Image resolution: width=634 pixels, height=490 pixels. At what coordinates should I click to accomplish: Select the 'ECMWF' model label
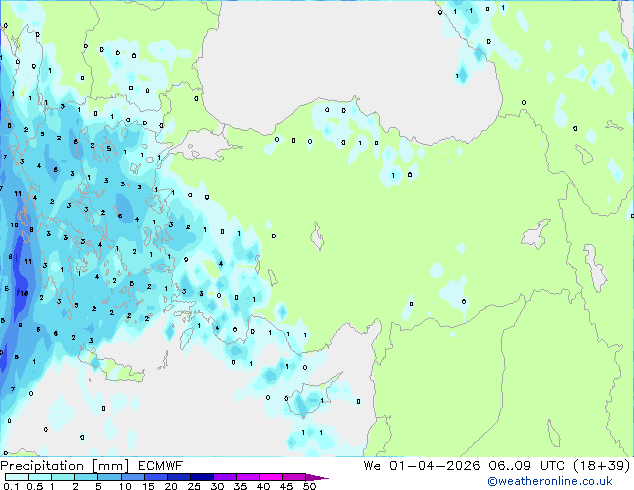[x=161, y=465]
